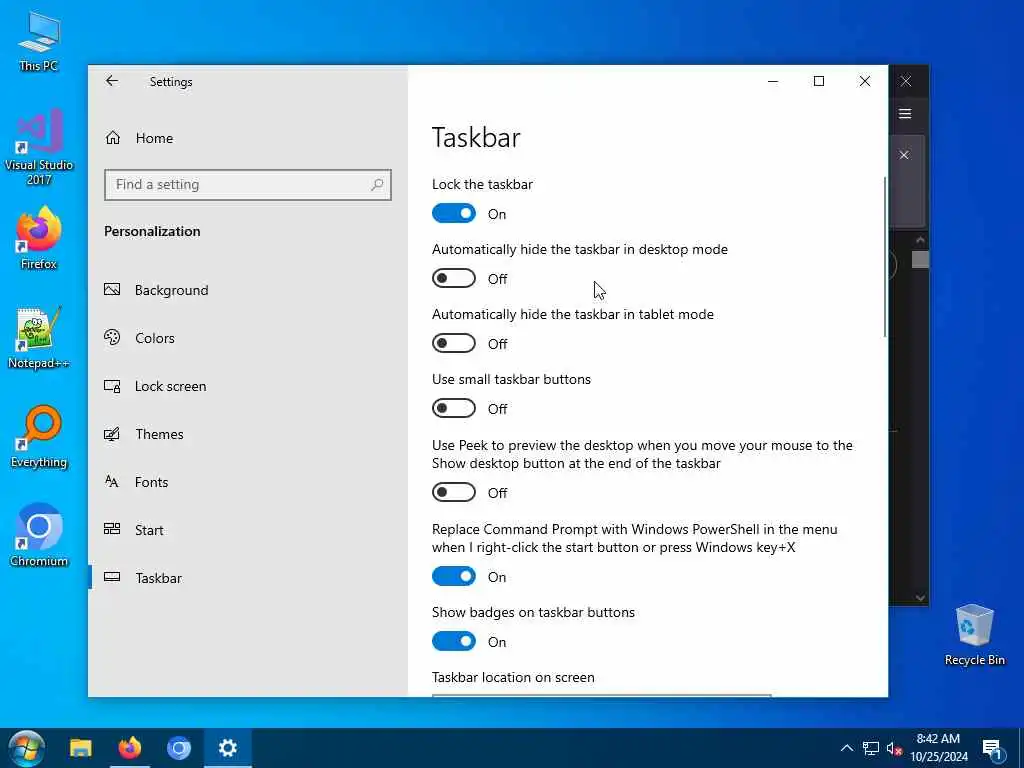Click into the Find a setting search box
The image size is (1024, 768).
coord(248,185)
